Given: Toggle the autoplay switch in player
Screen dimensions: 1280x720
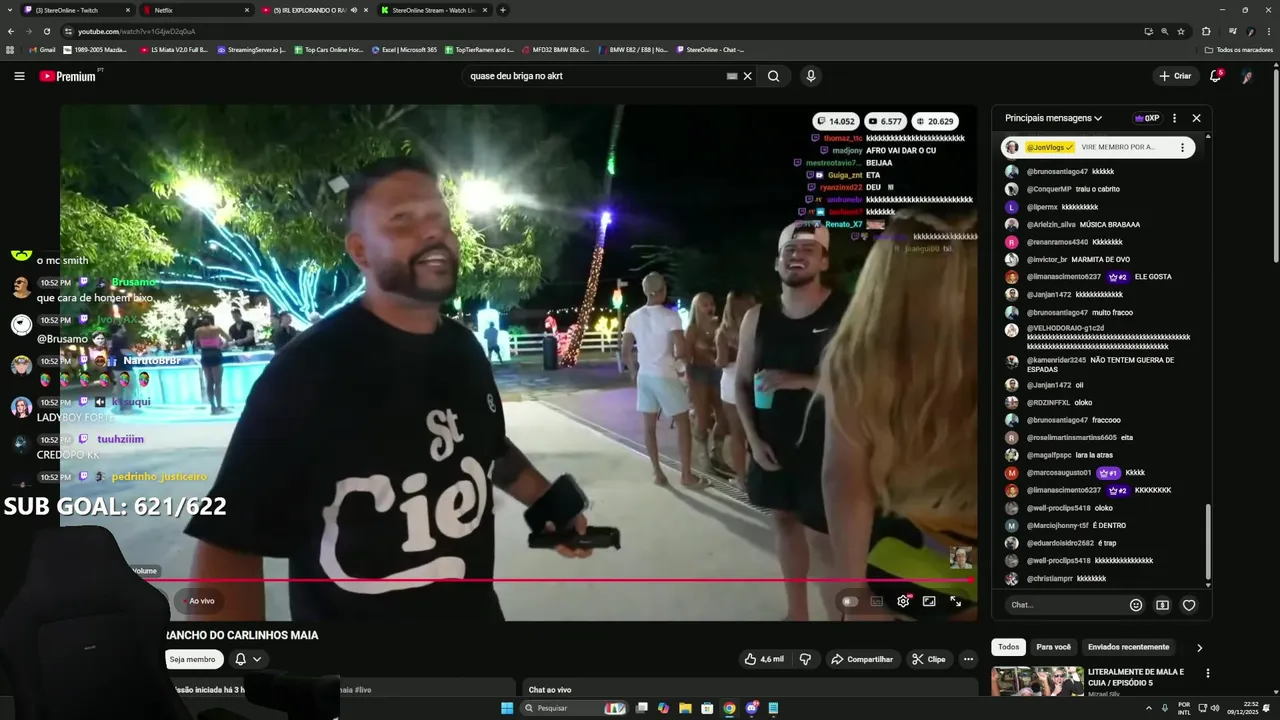Looking at the screenshot, I should (x=850, y=601).
